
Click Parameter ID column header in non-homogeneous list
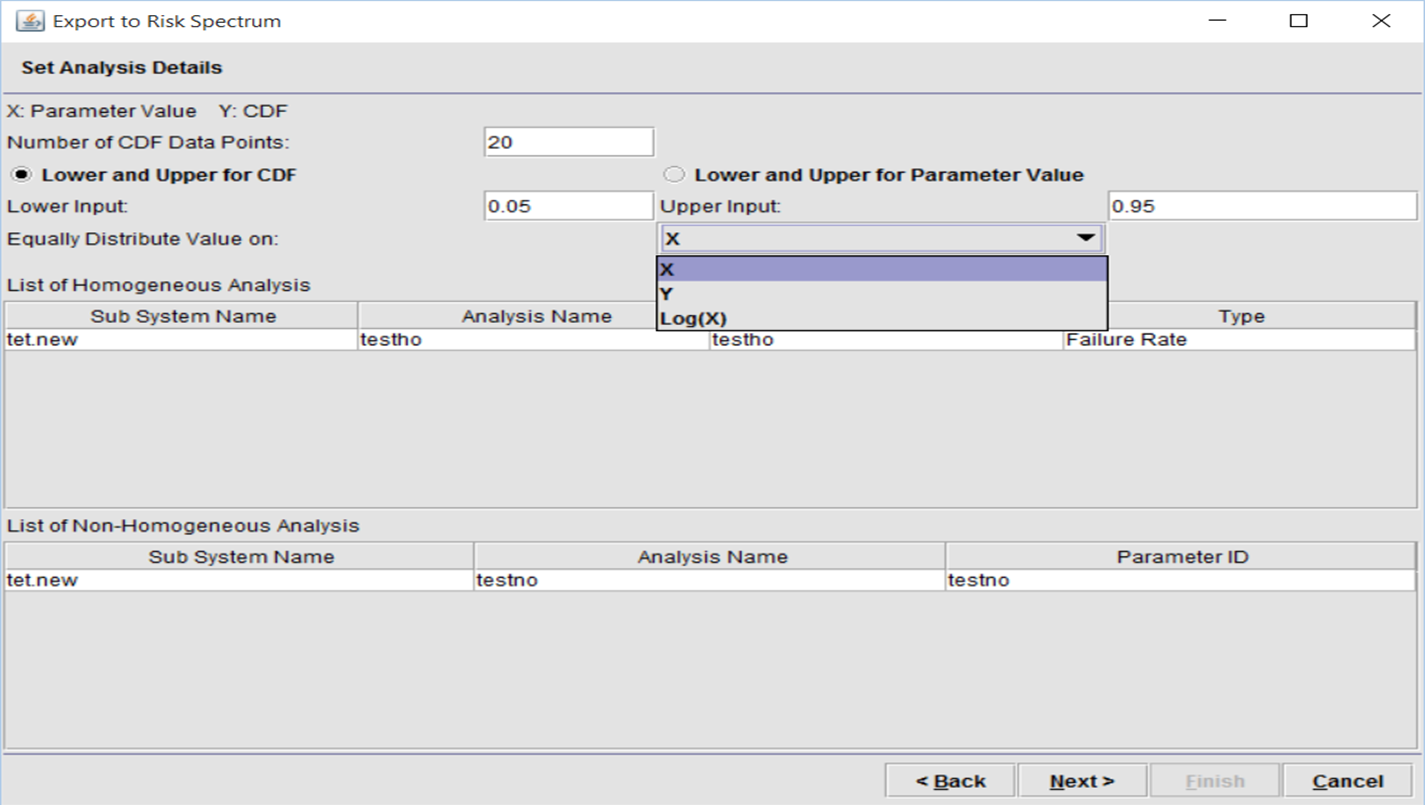pyautogui.click(x=1181, y=557)
